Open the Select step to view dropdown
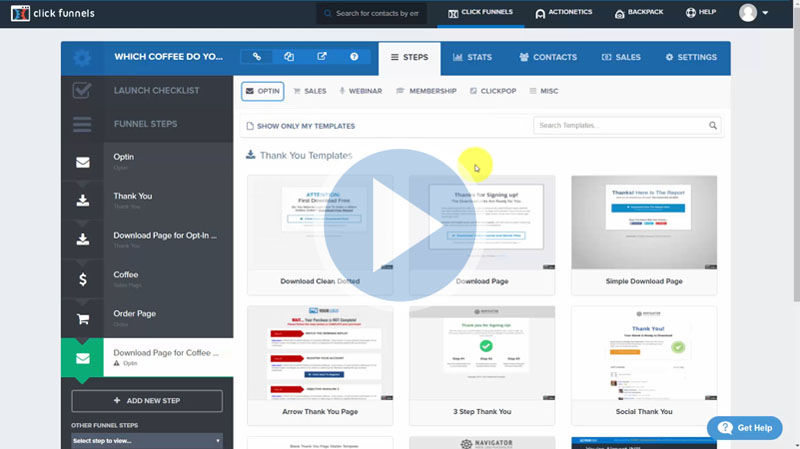This screenshot has height=449, width=800. pos(146,440)
